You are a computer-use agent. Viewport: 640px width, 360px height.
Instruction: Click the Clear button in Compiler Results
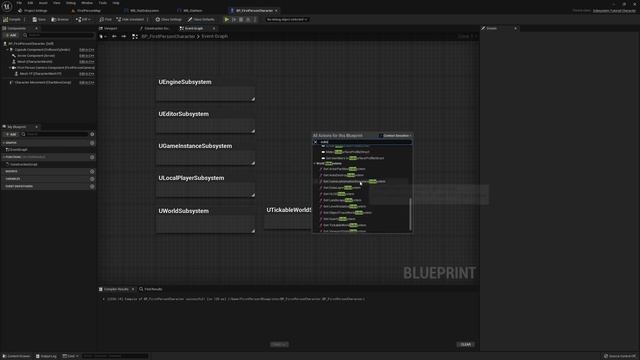coord(466,344)
